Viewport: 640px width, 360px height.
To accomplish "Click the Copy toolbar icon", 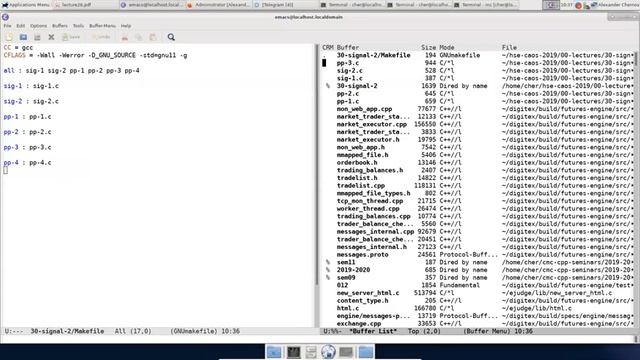I will 139,37.
